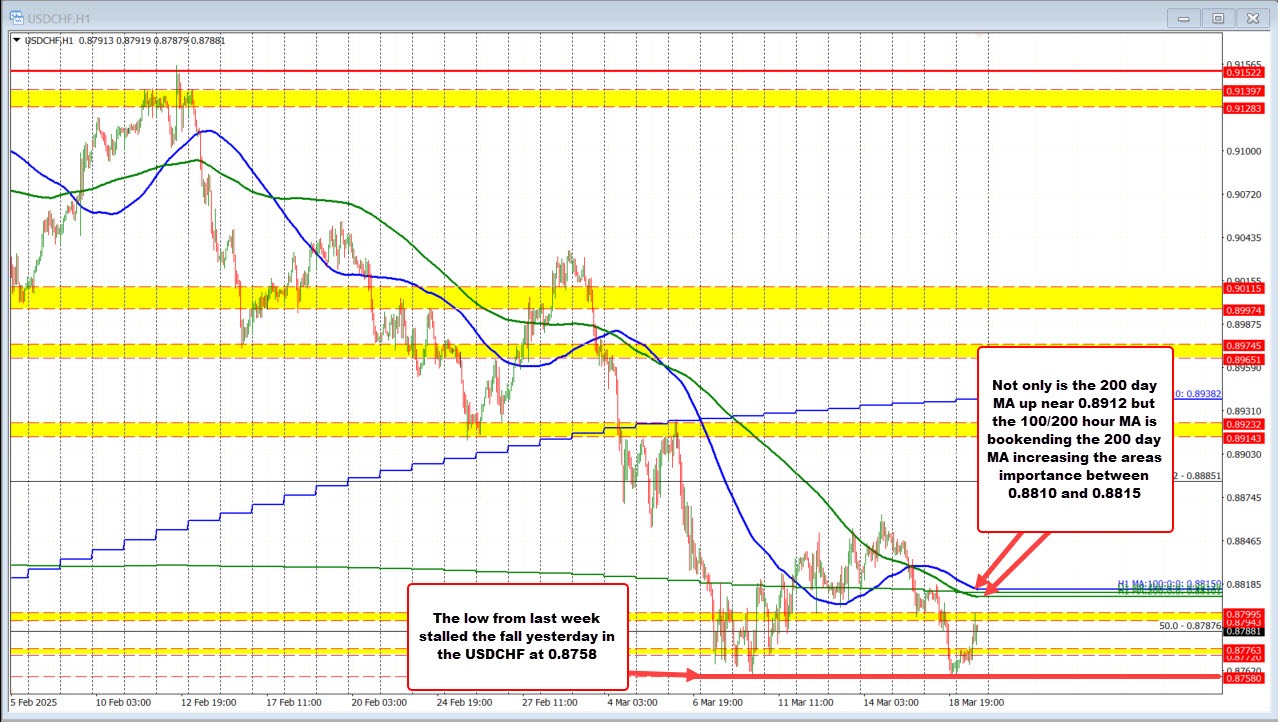The width and height of the screenshot is (1278, 722).
Task: Select the 0.87995 price level tag
Action: click(x=1245, y=613)
